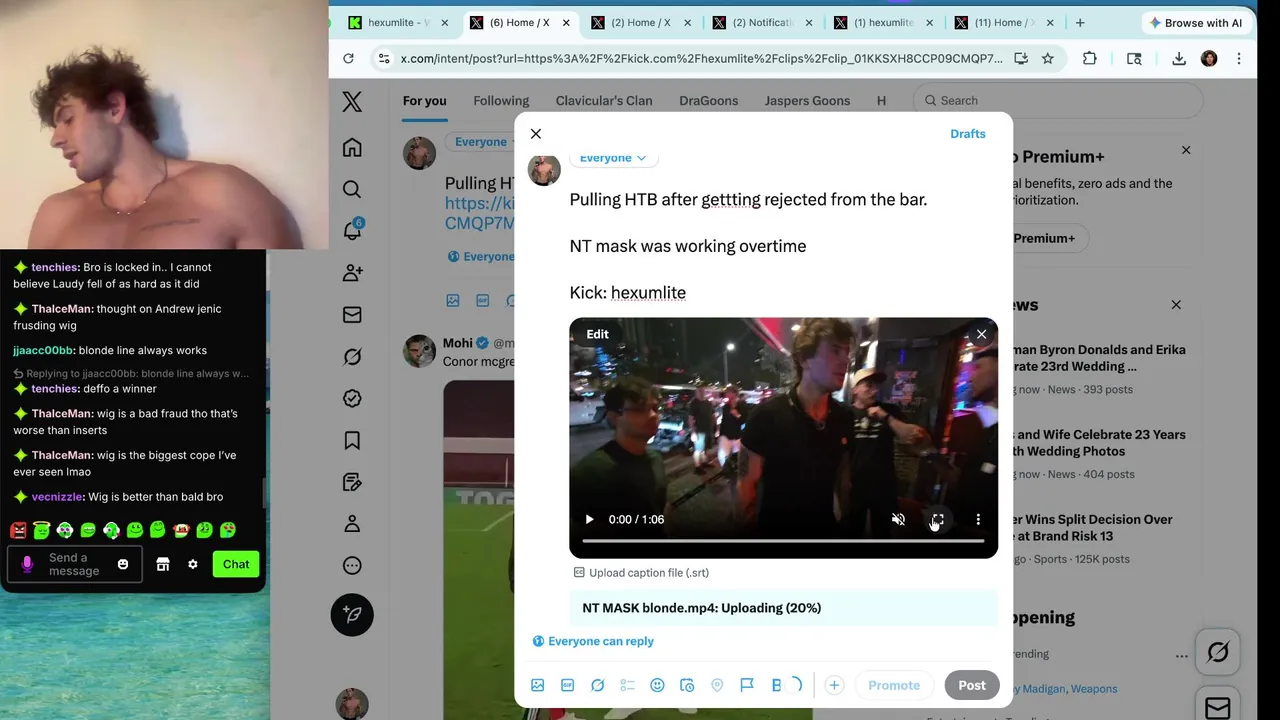Open Chrome three-dot menu
Screen dimensions: 1280x720
[1239, 58]
